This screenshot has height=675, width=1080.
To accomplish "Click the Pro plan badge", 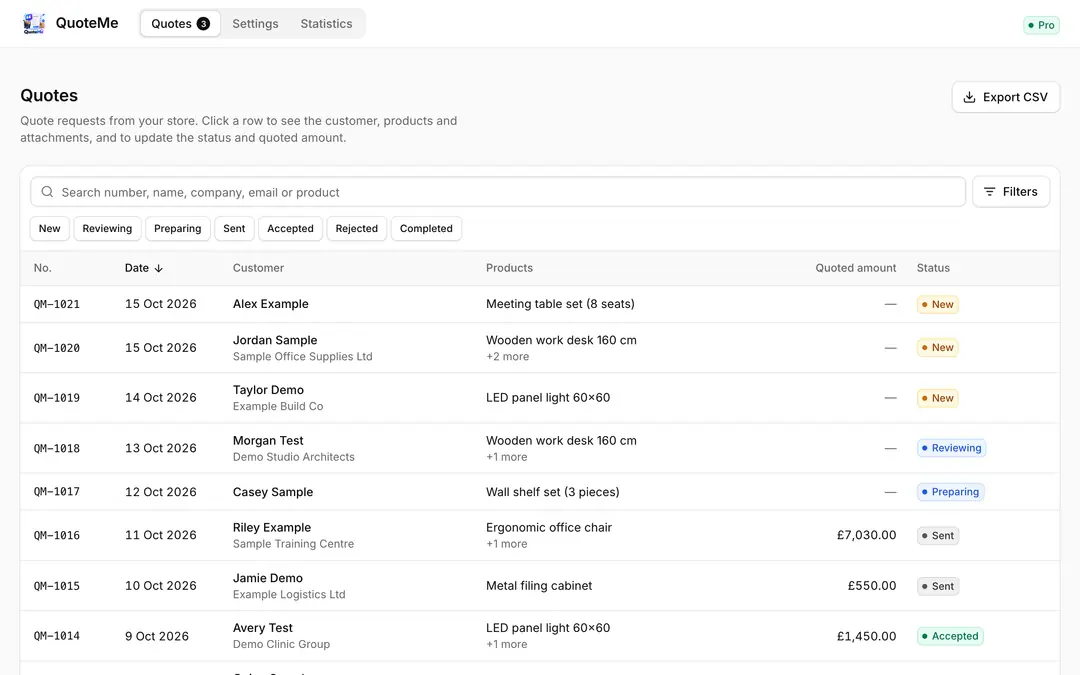I will 1041,25.
